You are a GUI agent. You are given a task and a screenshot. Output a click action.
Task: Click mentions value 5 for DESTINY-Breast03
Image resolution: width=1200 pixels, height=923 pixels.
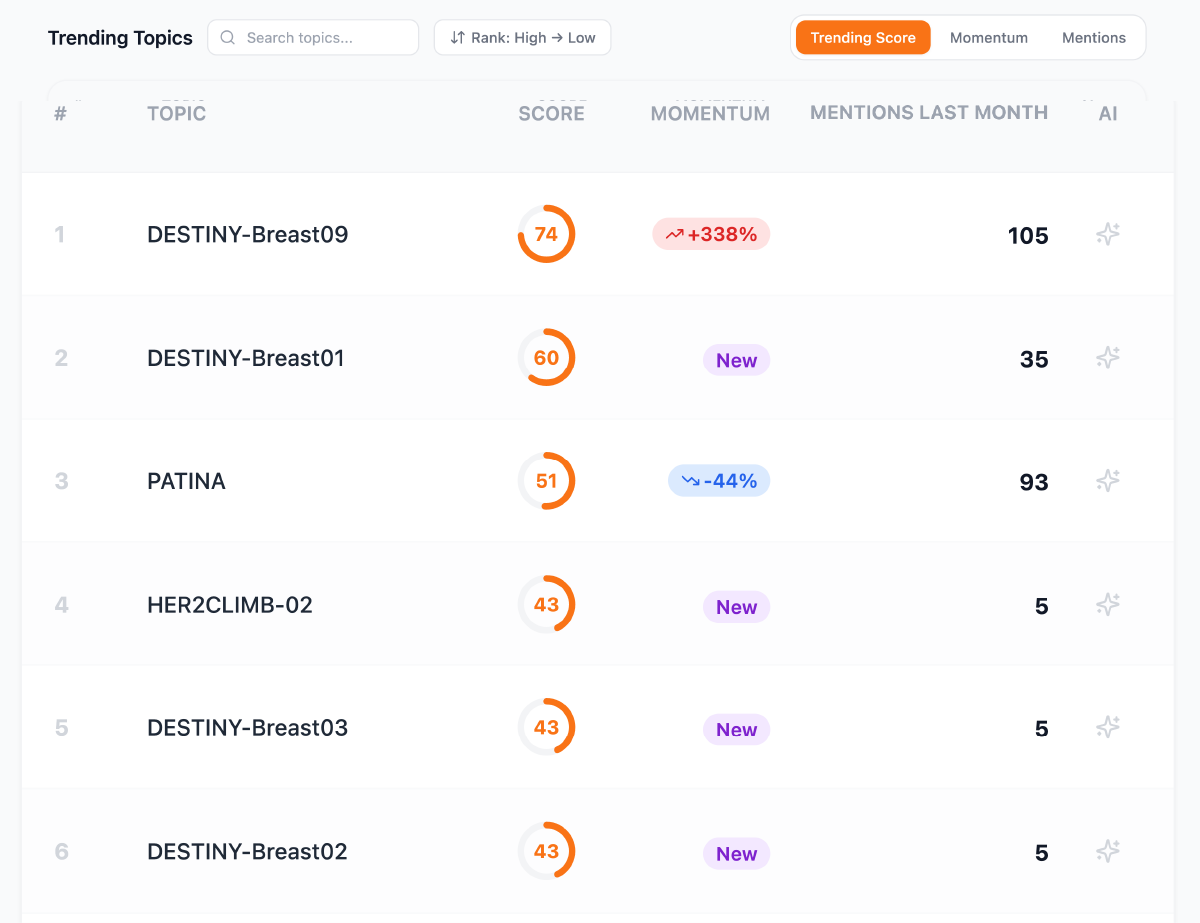pyautogui.click(x=1042, y=729)
